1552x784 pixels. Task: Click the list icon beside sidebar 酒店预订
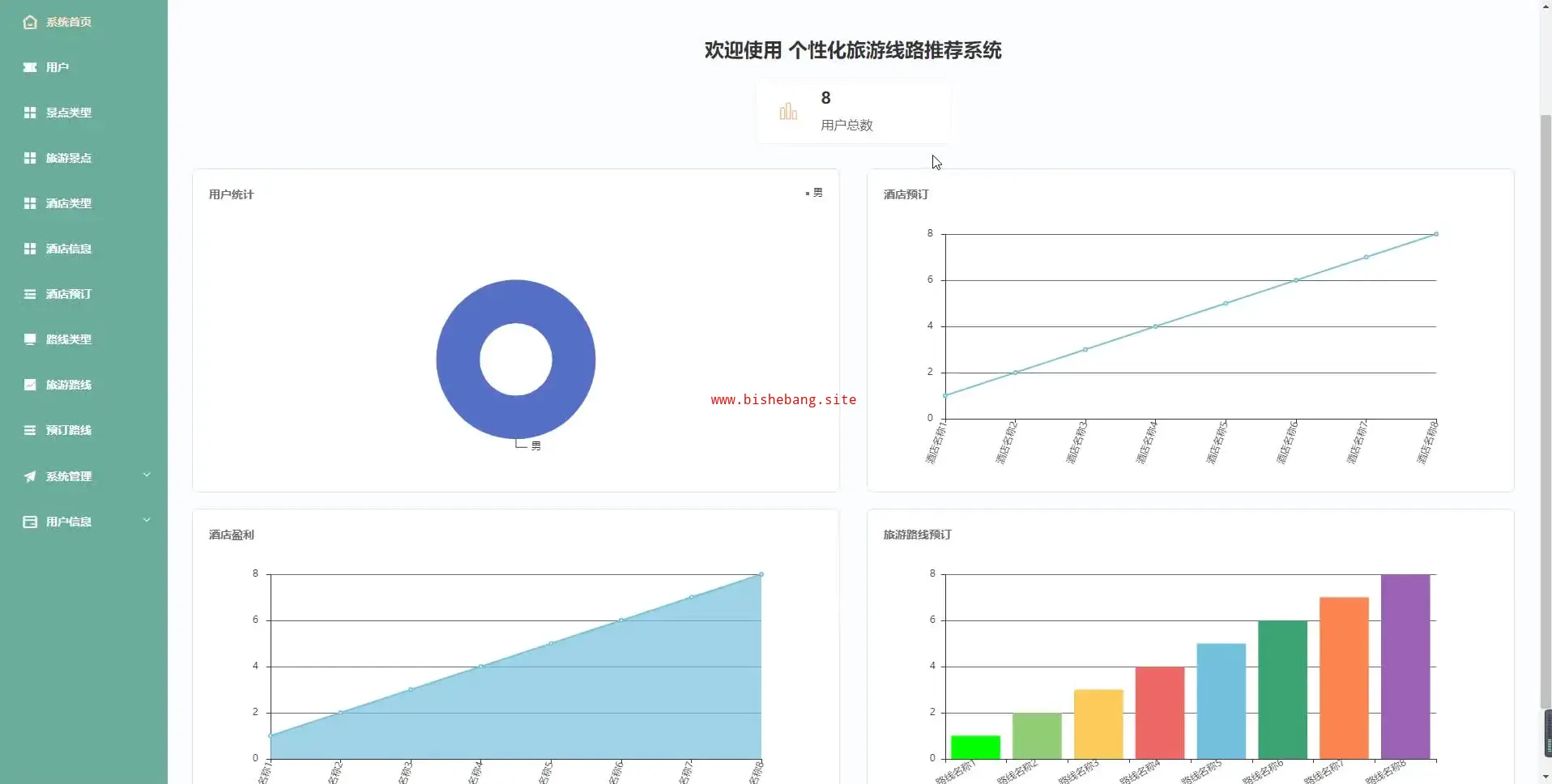tap(30, 294)
